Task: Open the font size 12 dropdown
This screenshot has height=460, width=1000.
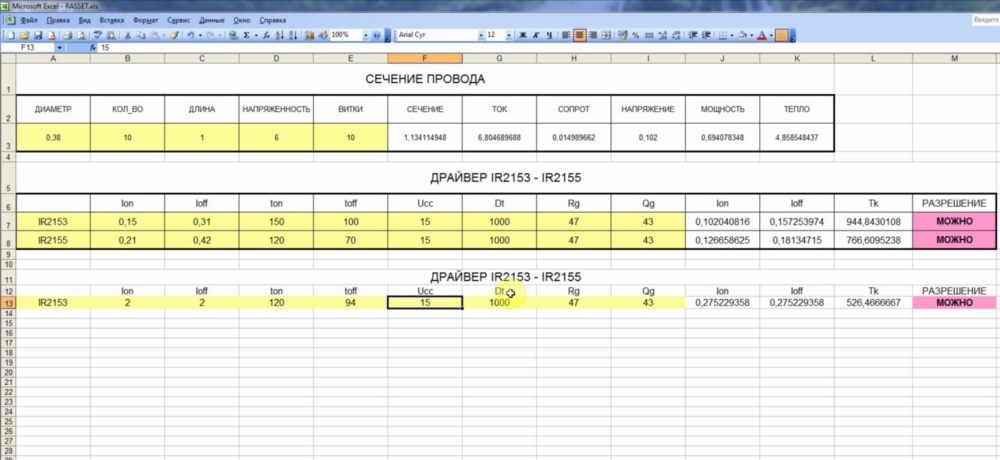Action: click(509, 35)
